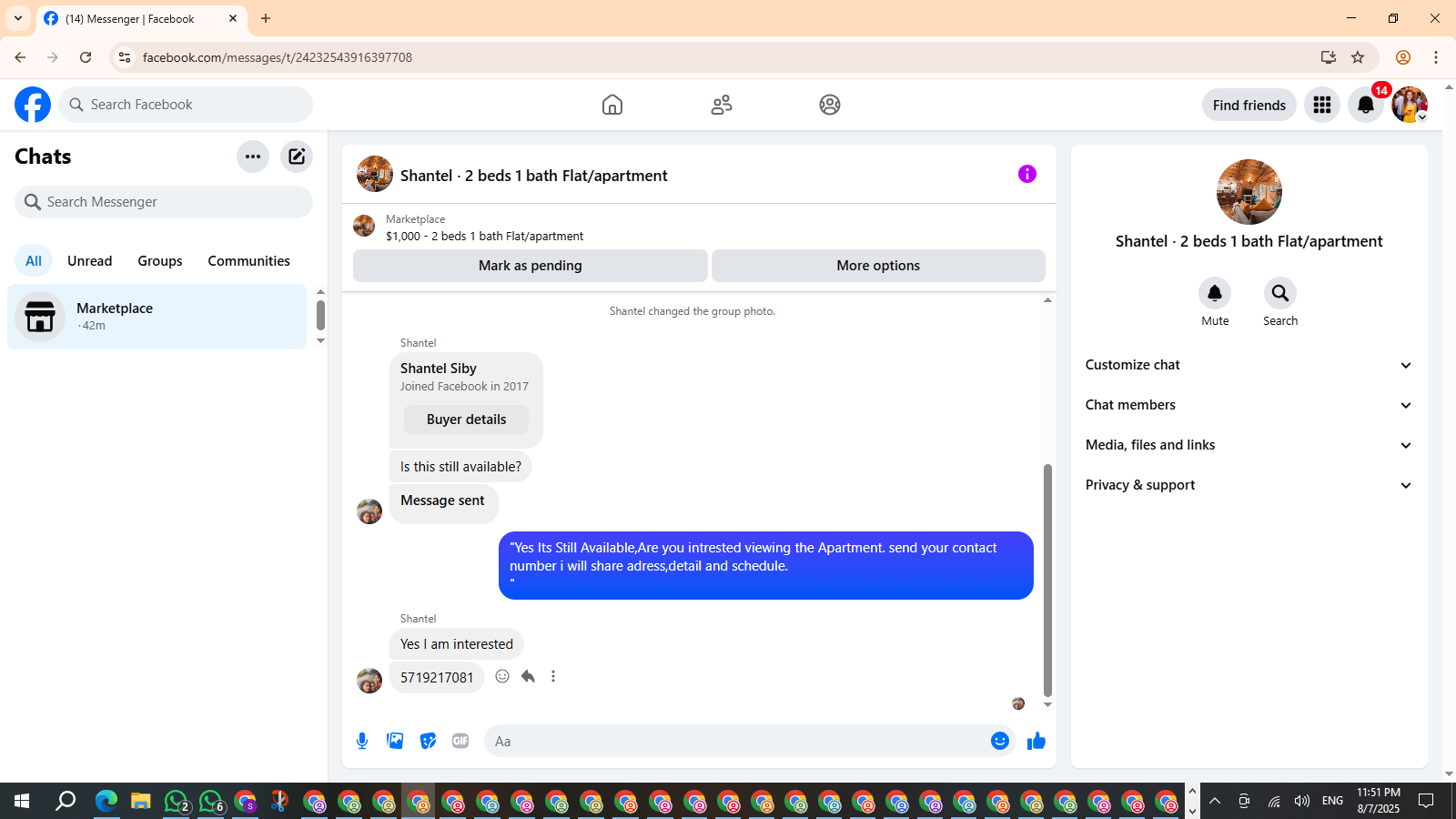Open Windows Start menu

point(22,801)
